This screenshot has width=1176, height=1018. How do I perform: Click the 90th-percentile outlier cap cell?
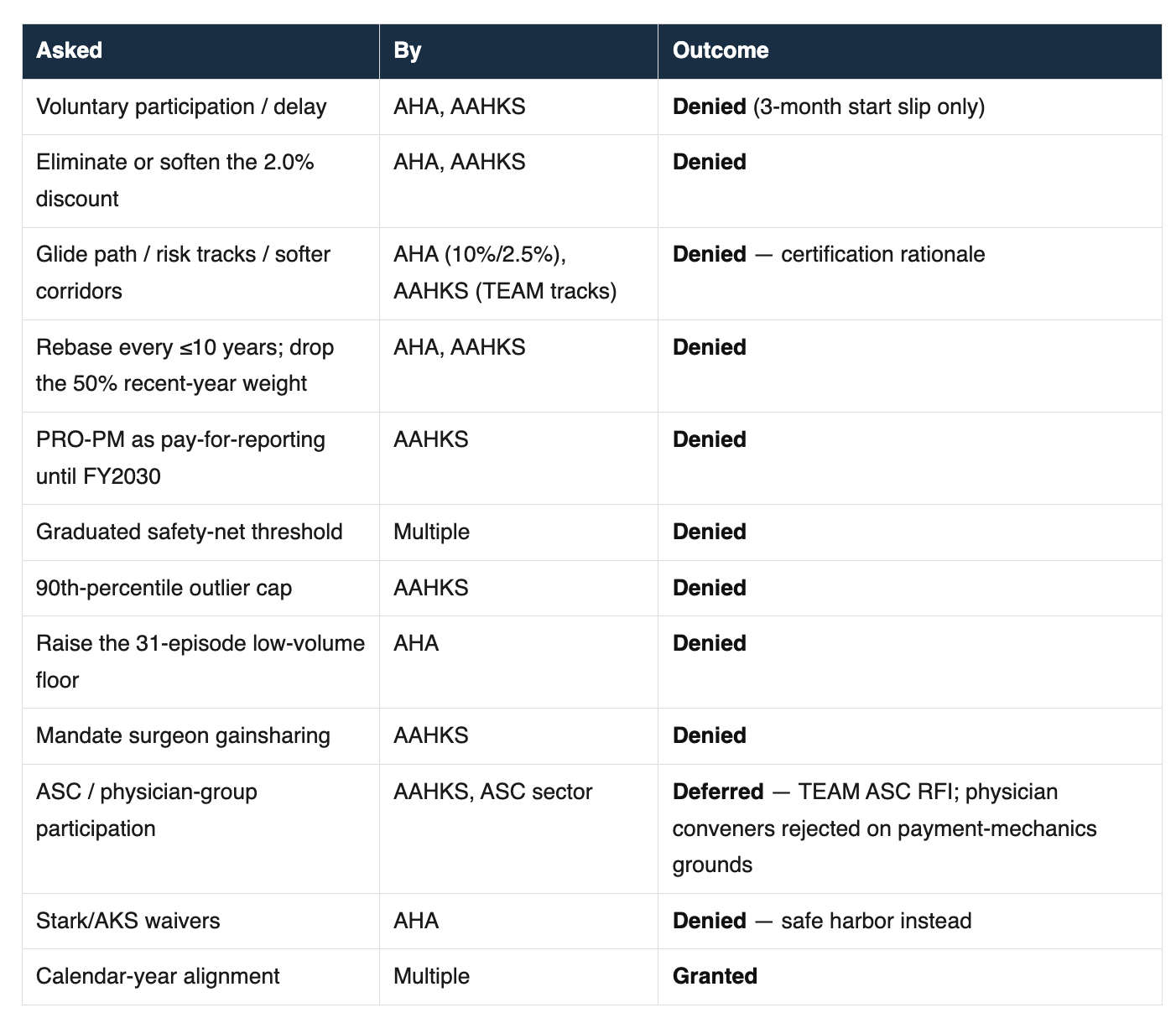(x=200, y=588)
